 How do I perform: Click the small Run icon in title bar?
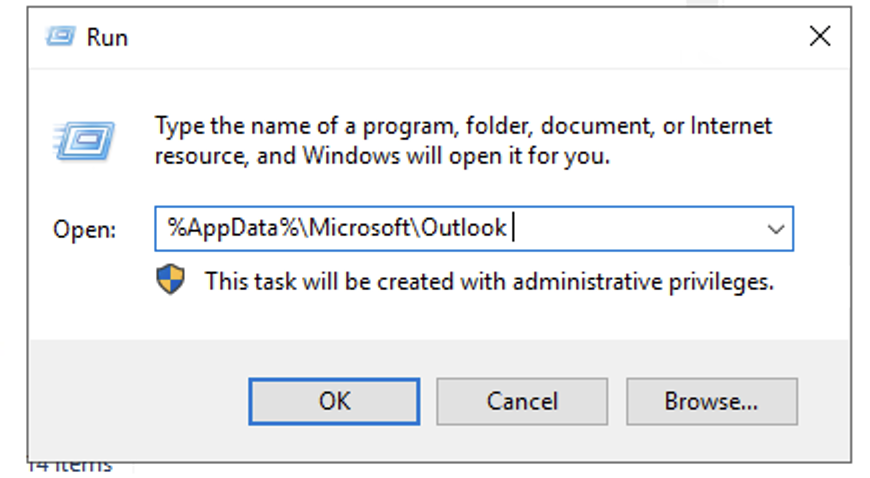[x=60, y=38]
